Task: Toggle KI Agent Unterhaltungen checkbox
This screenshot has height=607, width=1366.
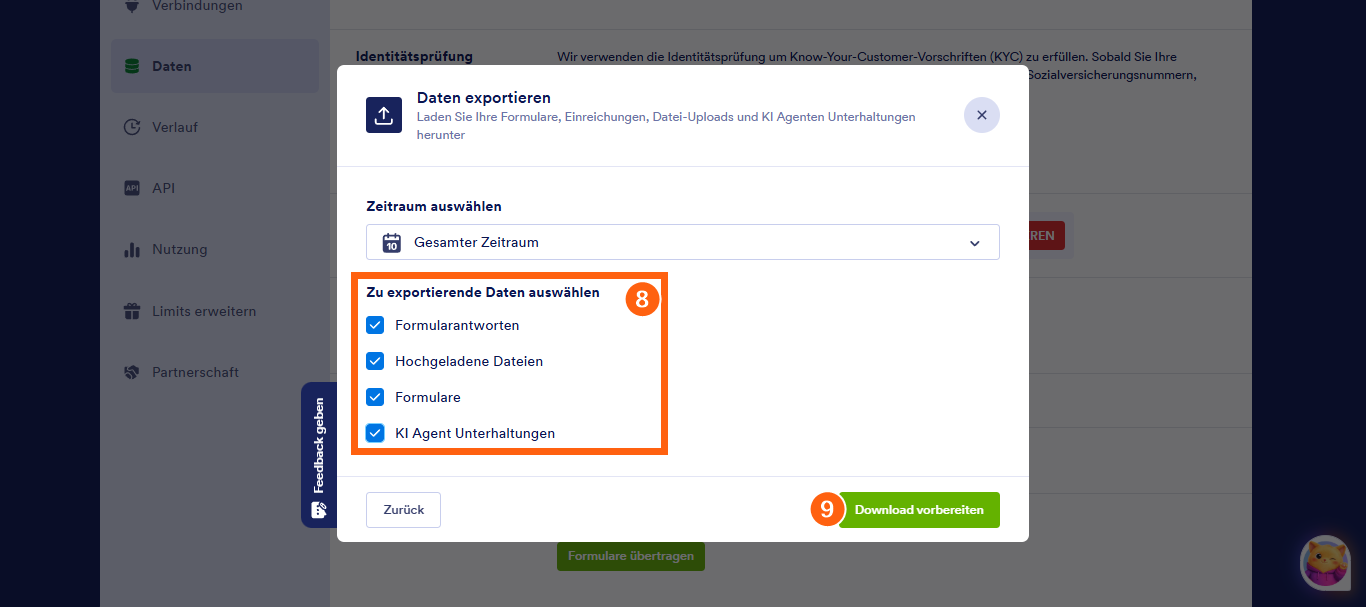Action: click(x=375, y=433)
